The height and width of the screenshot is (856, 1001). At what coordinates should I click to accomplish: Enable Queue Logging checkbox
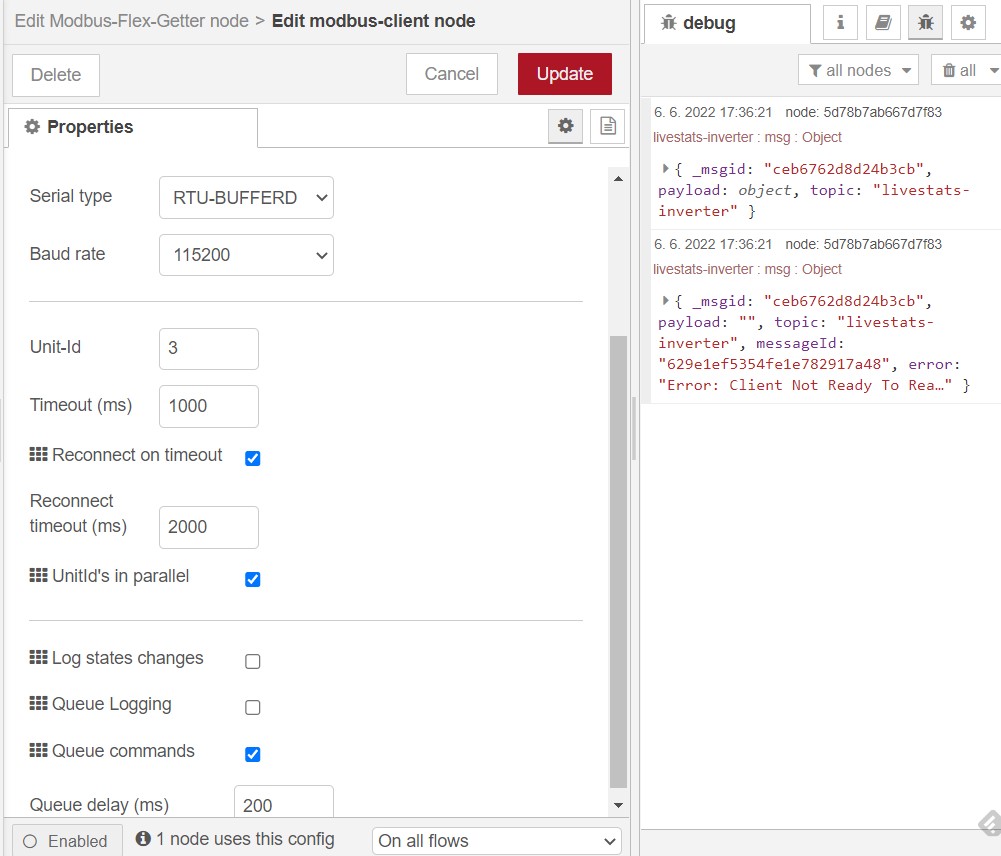pos(253,707)
